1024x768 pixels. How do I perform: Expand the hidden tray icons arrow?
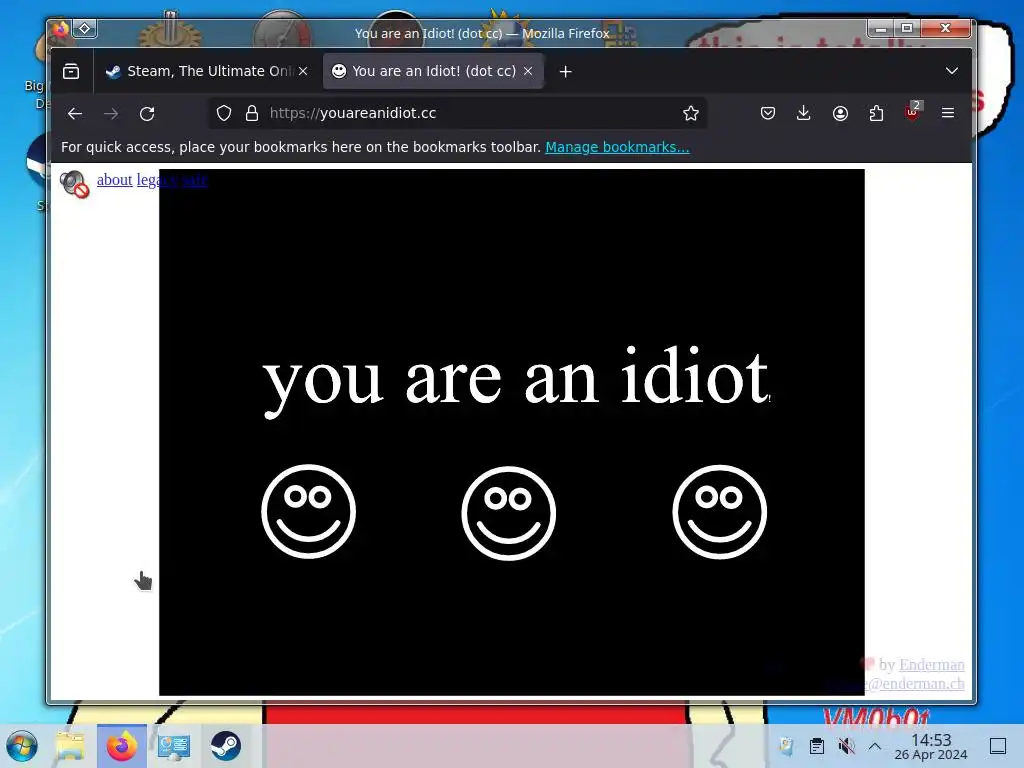click(875, 746)
